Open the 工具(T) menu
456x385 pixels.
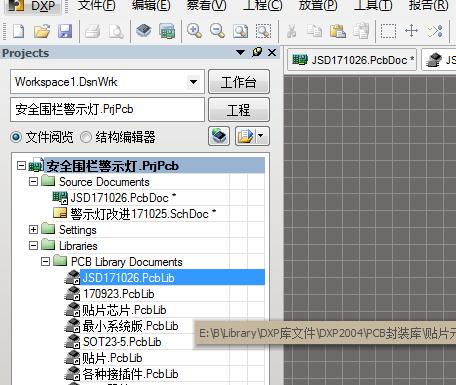click(373, 5)
